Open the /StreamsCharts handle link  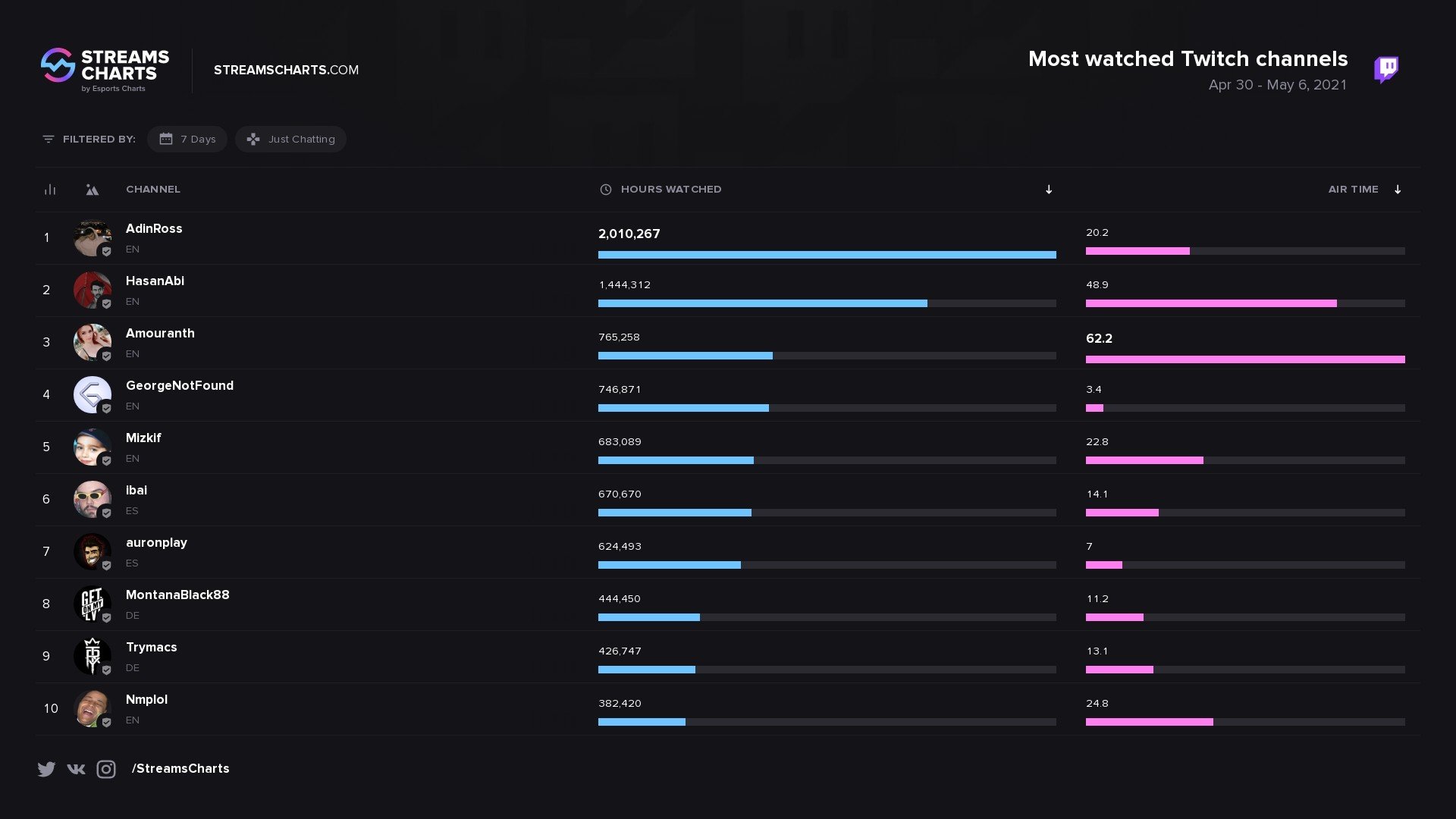180,769
